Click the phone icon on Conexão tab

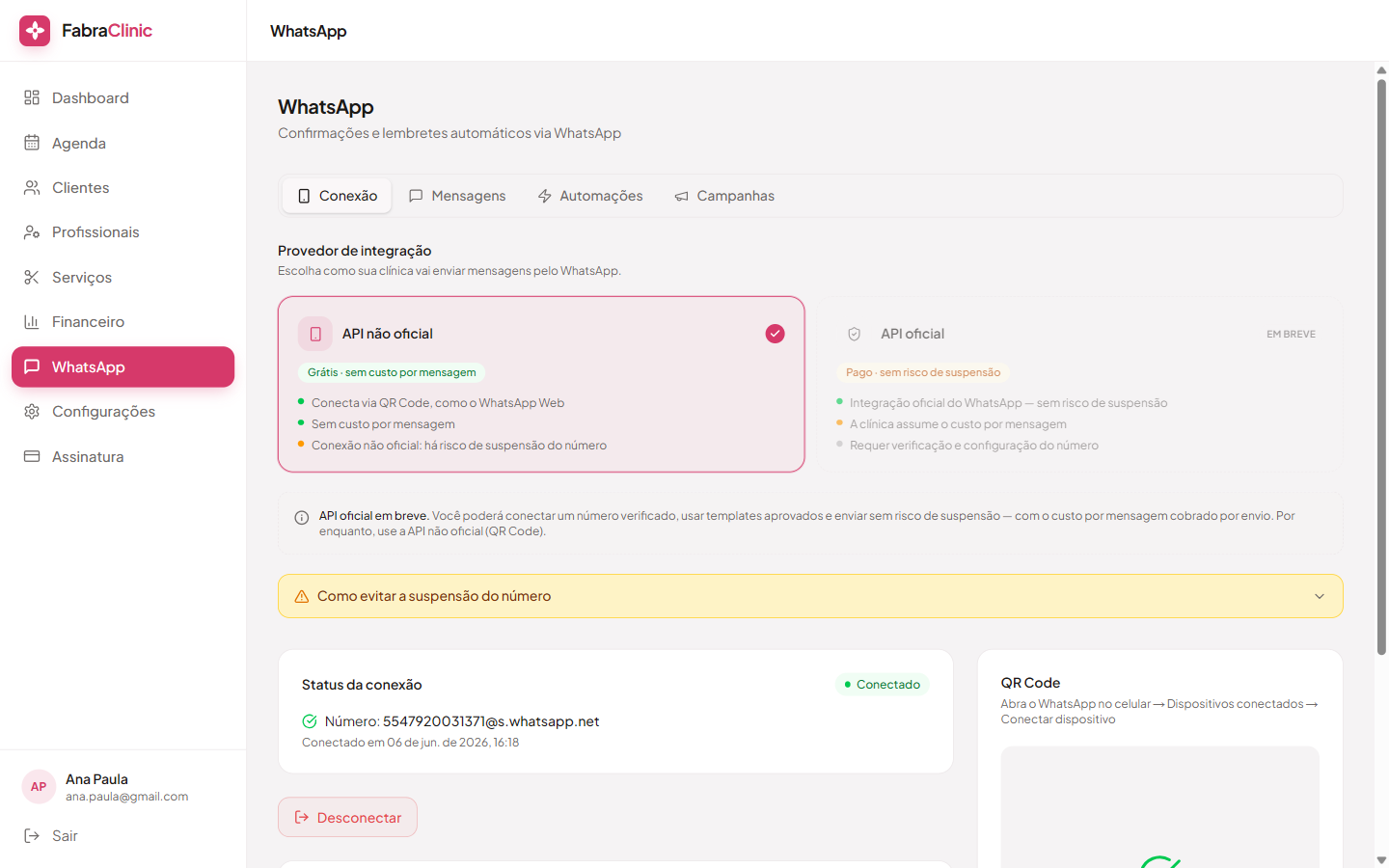[304, 196]
